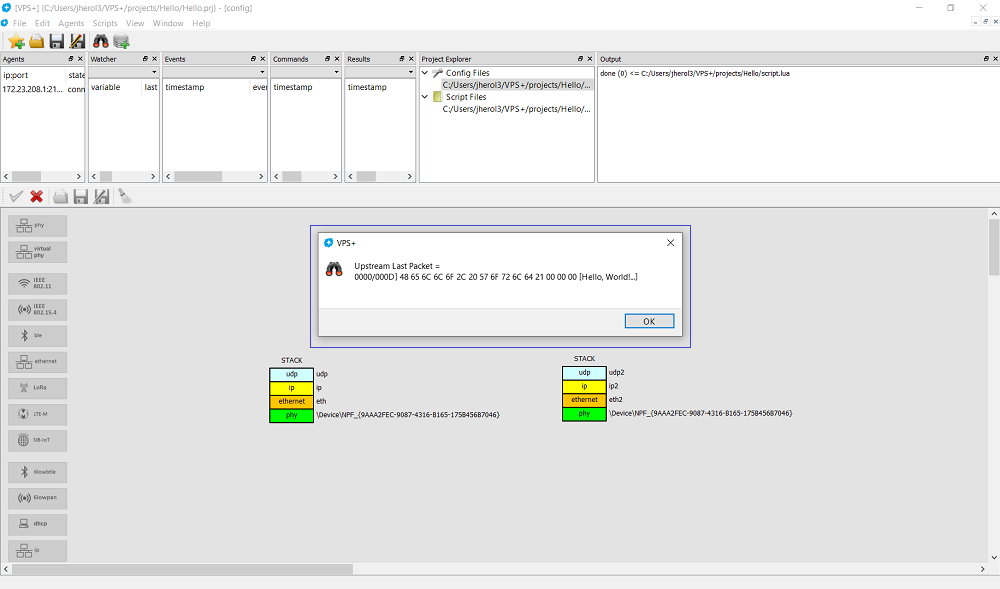
Task: Select the IEEE 802.11 wifi palette item
Action: click(37, 283)
